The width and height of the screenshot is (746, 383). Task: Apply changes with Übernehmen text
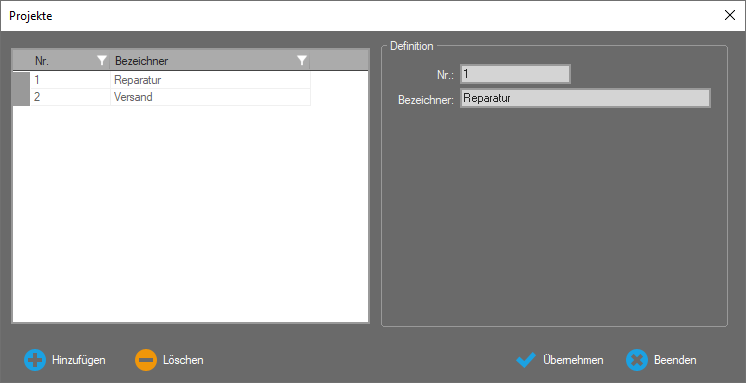pyautogui.click(x=573, y=360)
